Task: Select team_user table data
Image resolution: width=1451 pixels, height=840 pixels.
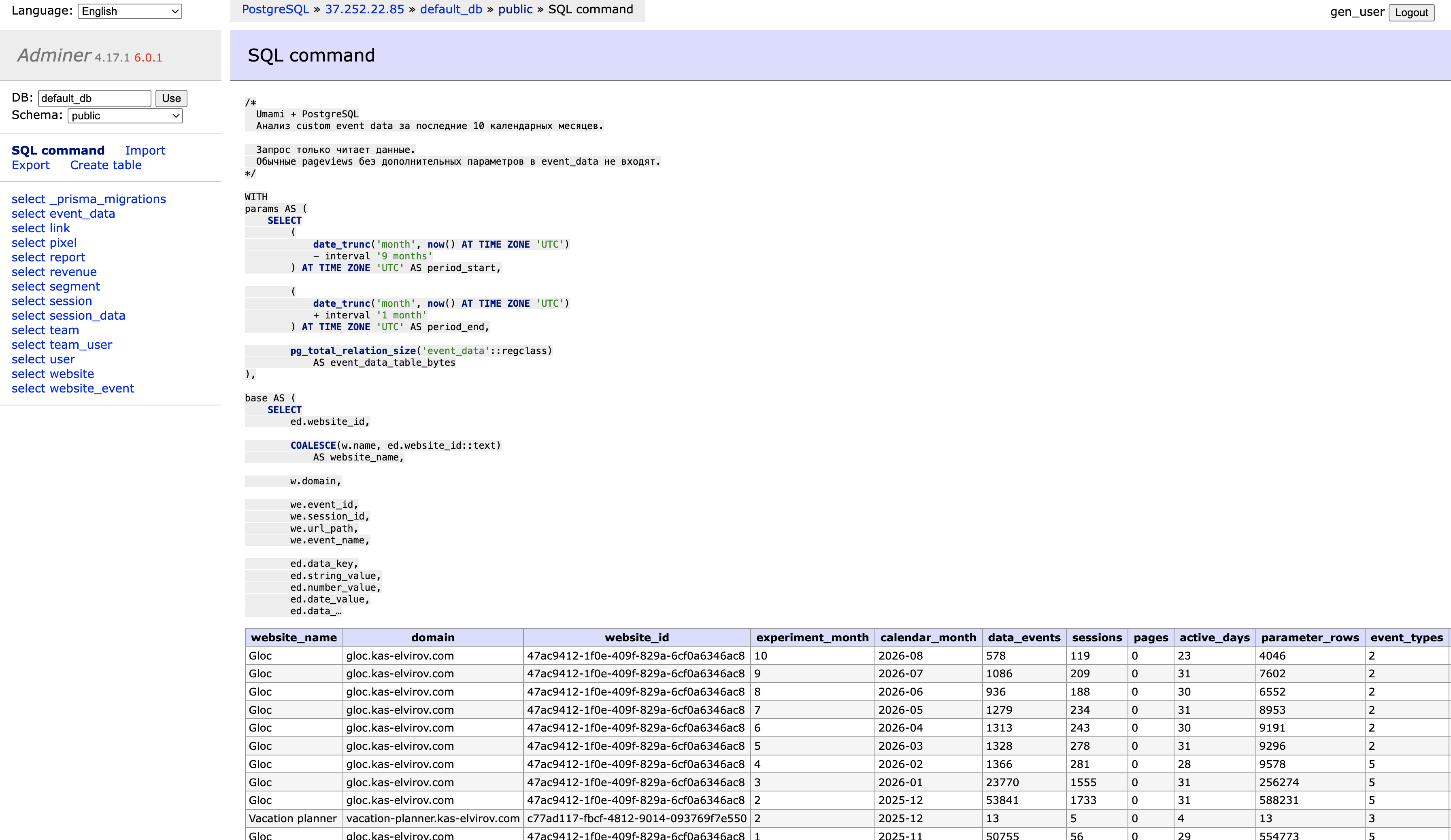Action: (28, 345)
